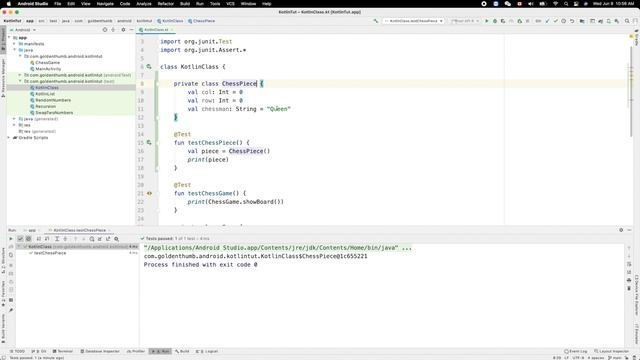640x360 pixels.
Task: Open Layout Inspector from status bar
Action: click(611, 351)
